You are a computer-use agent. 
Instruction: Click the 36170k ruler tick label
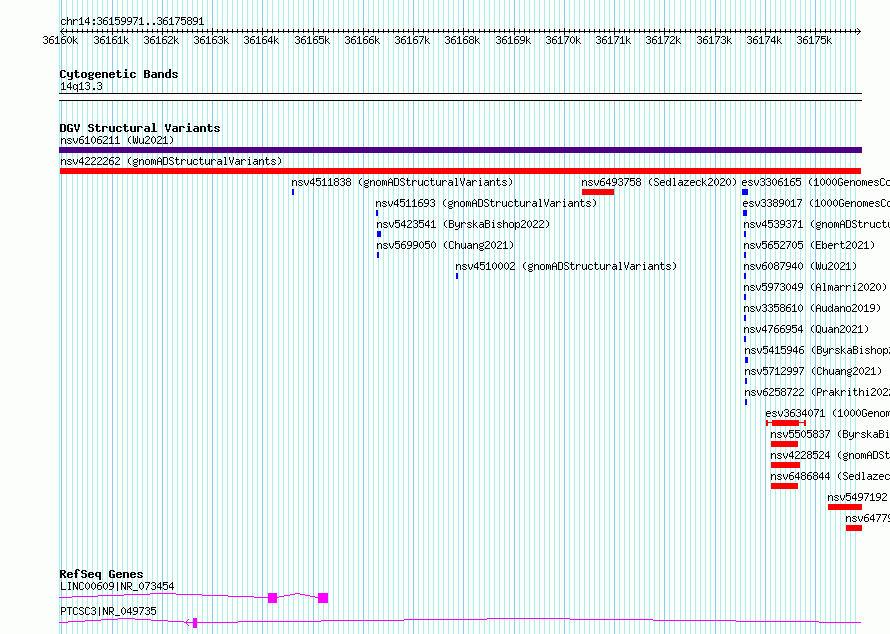click(x=563, y=41)
